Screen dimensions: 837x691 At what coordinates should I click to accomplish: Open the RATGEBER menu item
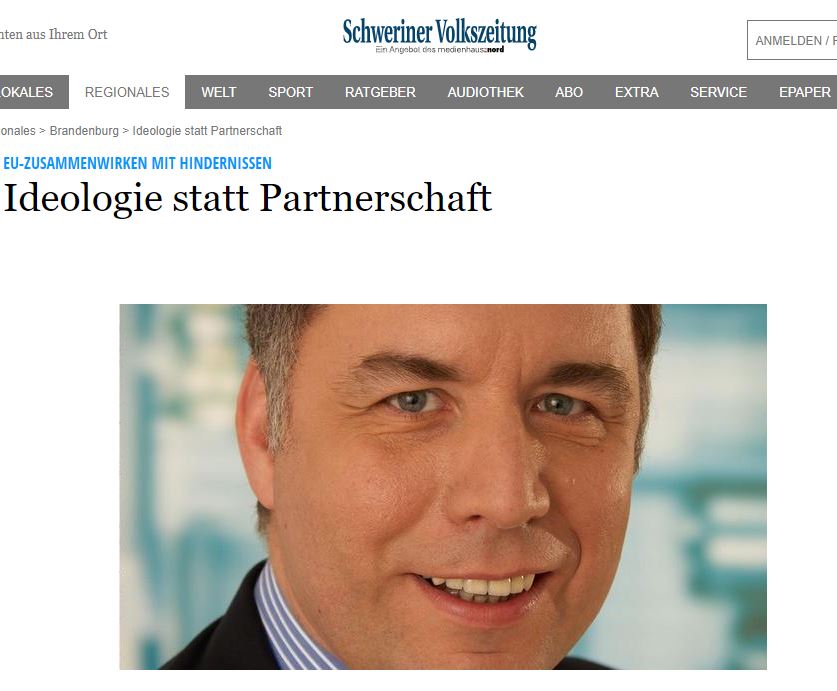click(380, 92)
